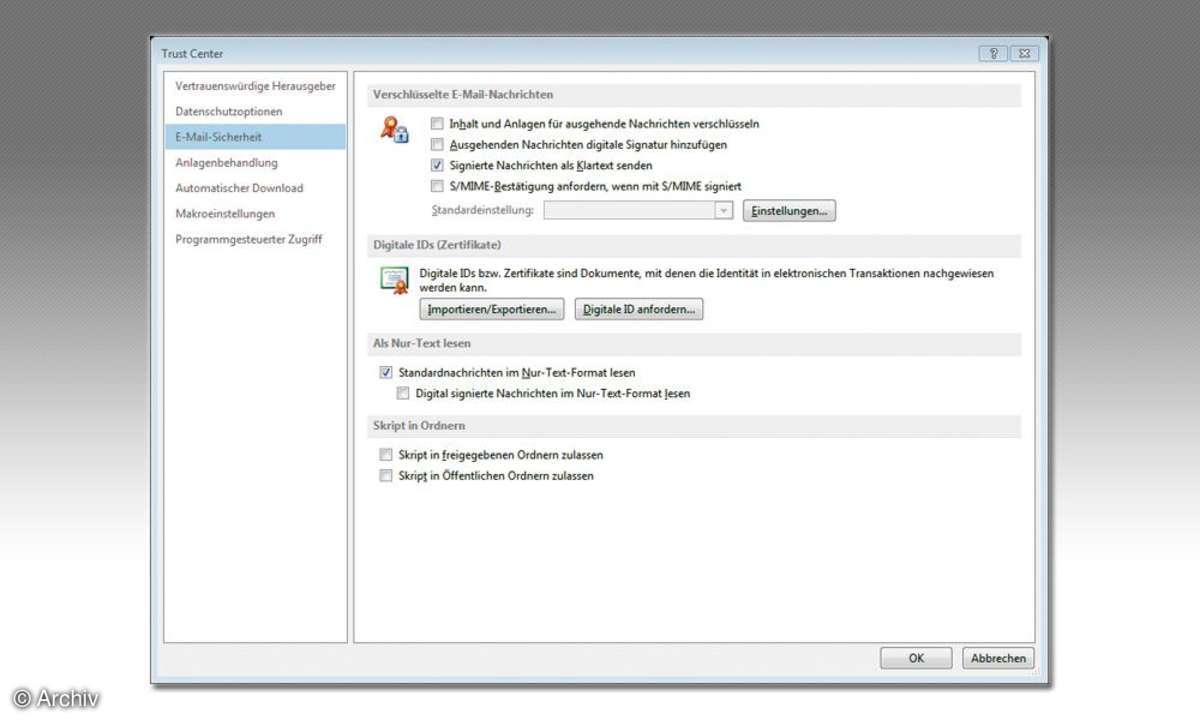Enable S/MIME-Bestätigung anfordern checkbox

pyautogui.click(x=437, y=186)
